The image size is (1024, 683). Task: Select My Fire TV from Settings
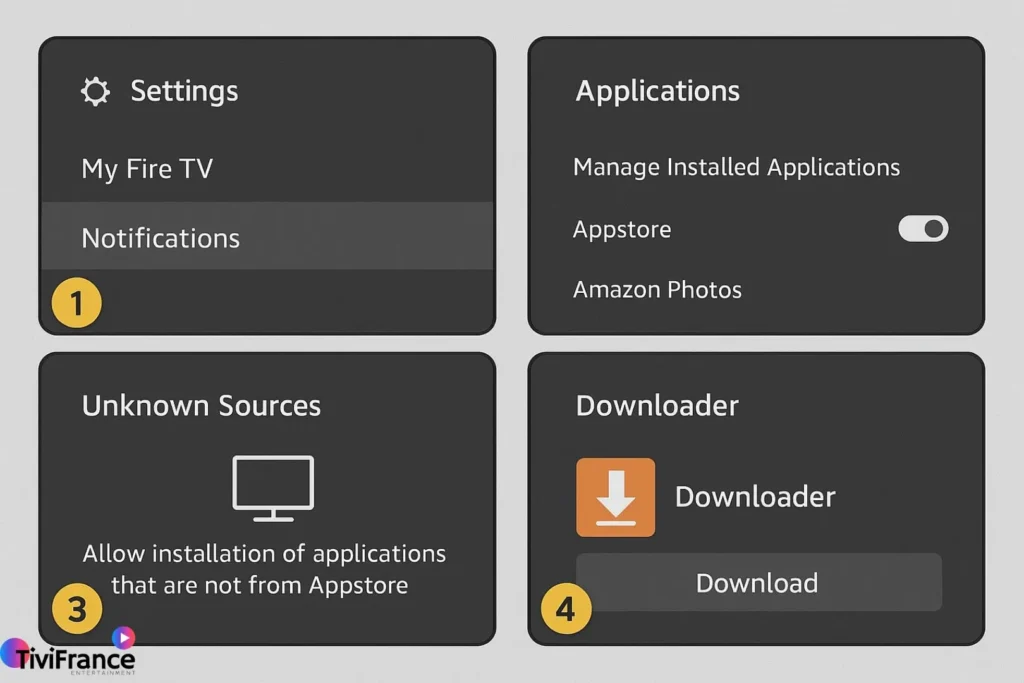tap(147, 168)
